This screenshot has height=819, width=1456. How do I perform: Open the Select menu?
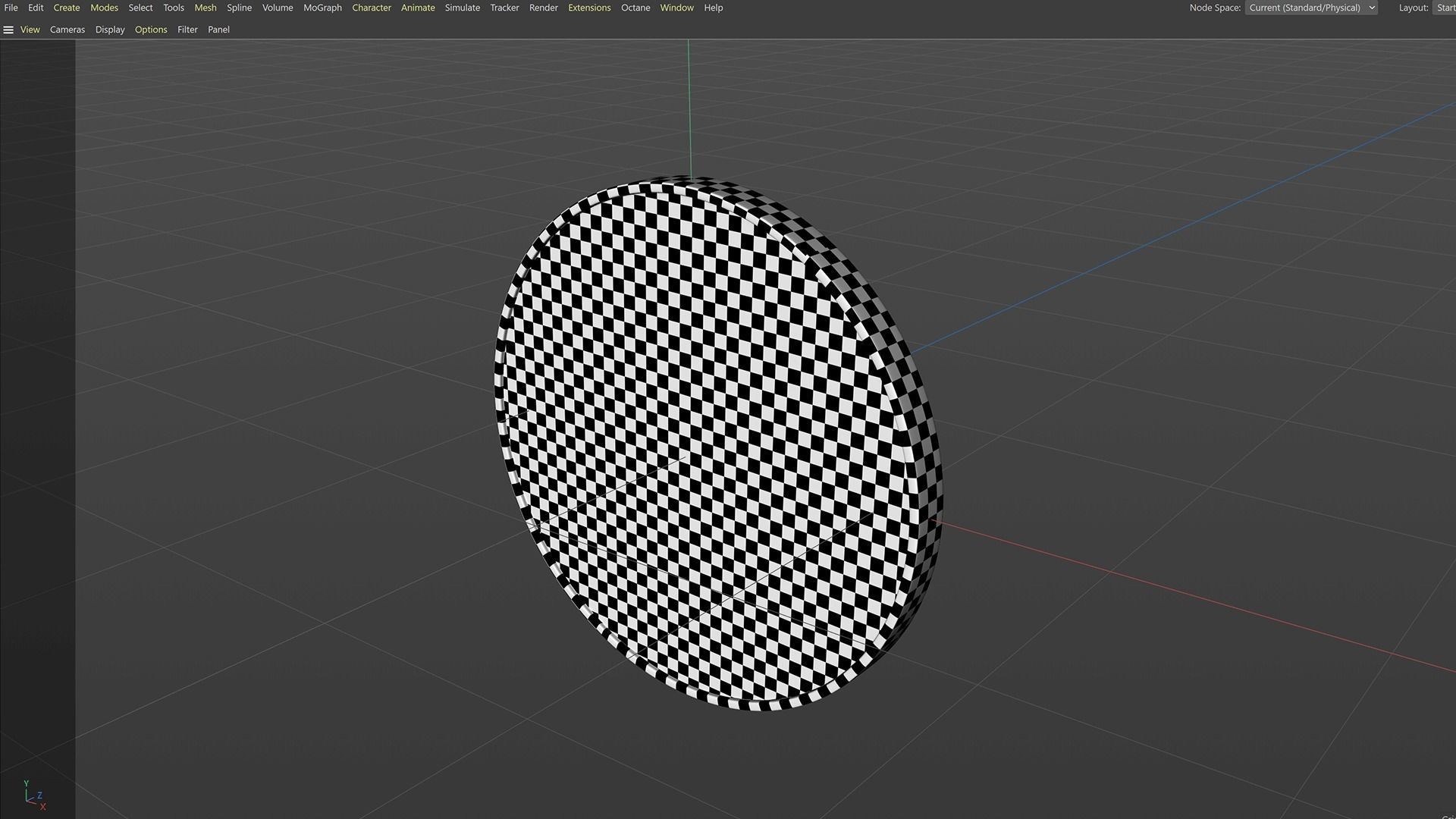point(140,8)
